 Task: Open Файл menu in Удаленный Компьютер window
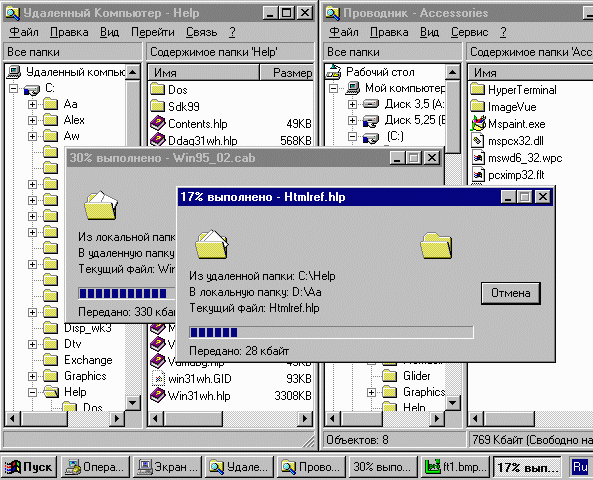(24, 32)
